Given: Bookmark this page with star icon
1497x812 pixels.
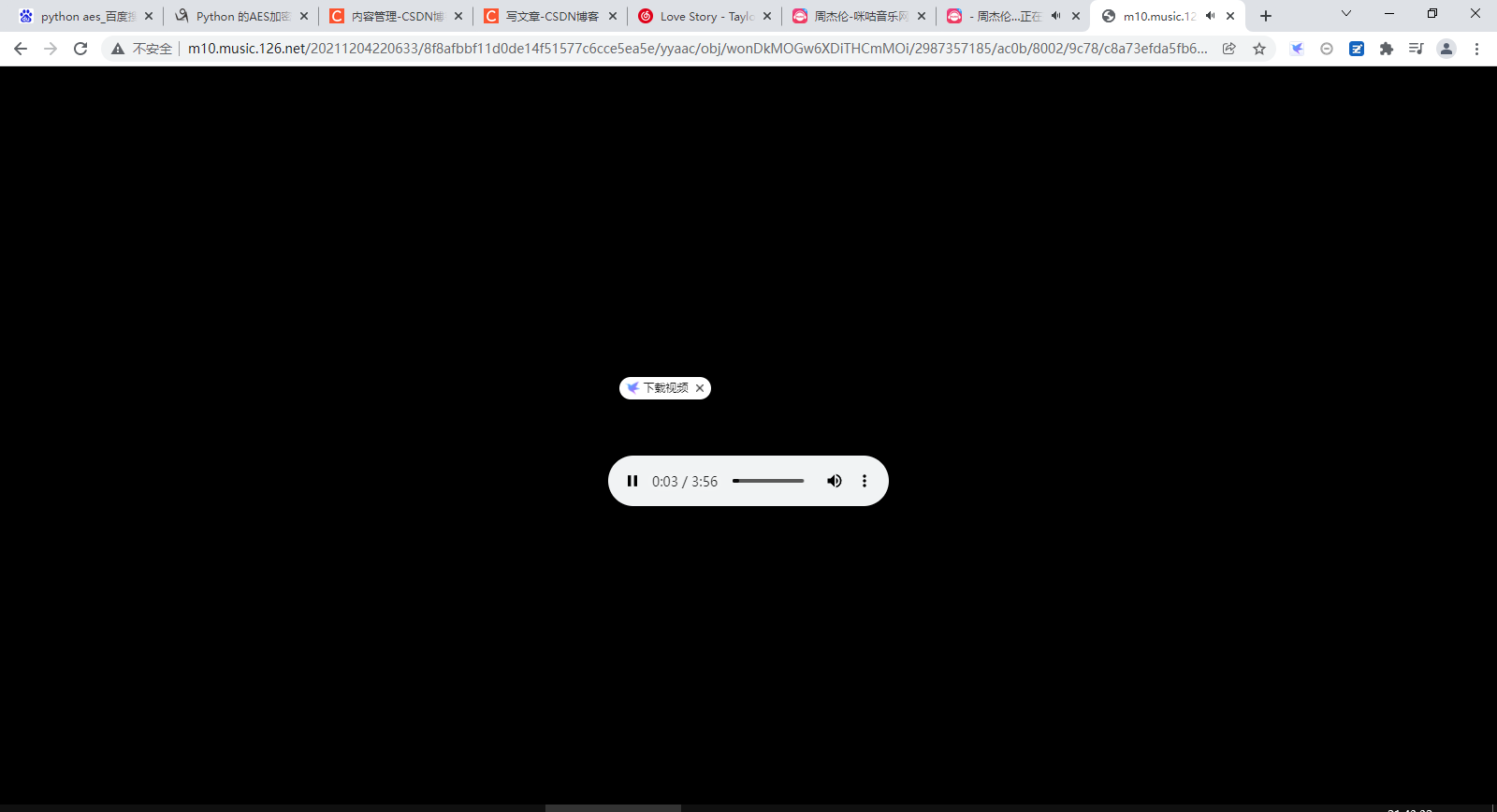Looking at the screenshot, I should 1259,49.
